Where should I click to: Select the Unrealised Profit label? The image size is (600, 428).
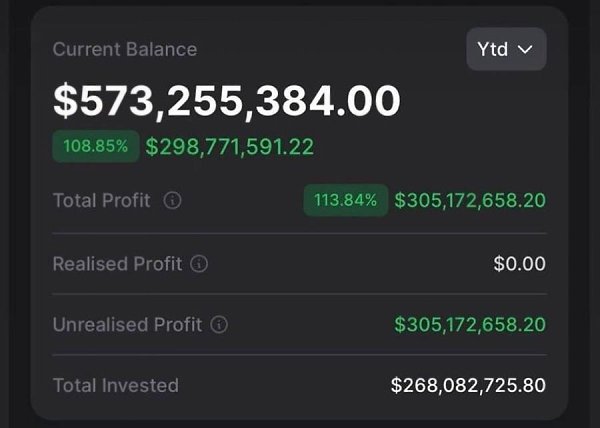(127, 325)
